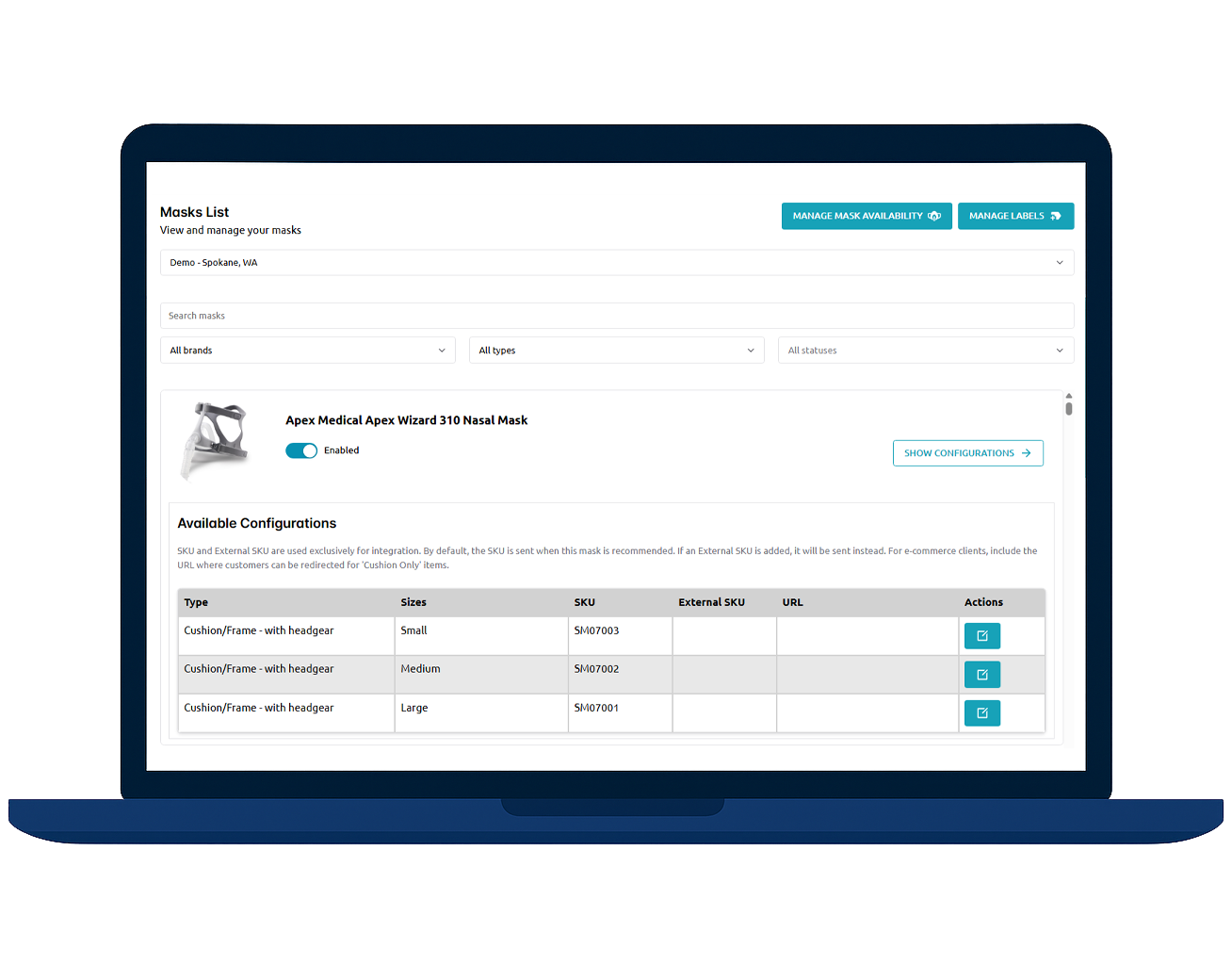The image size is (1232, 965).
Task: Open the edit action for SKU SM07001
Action: 981,713
